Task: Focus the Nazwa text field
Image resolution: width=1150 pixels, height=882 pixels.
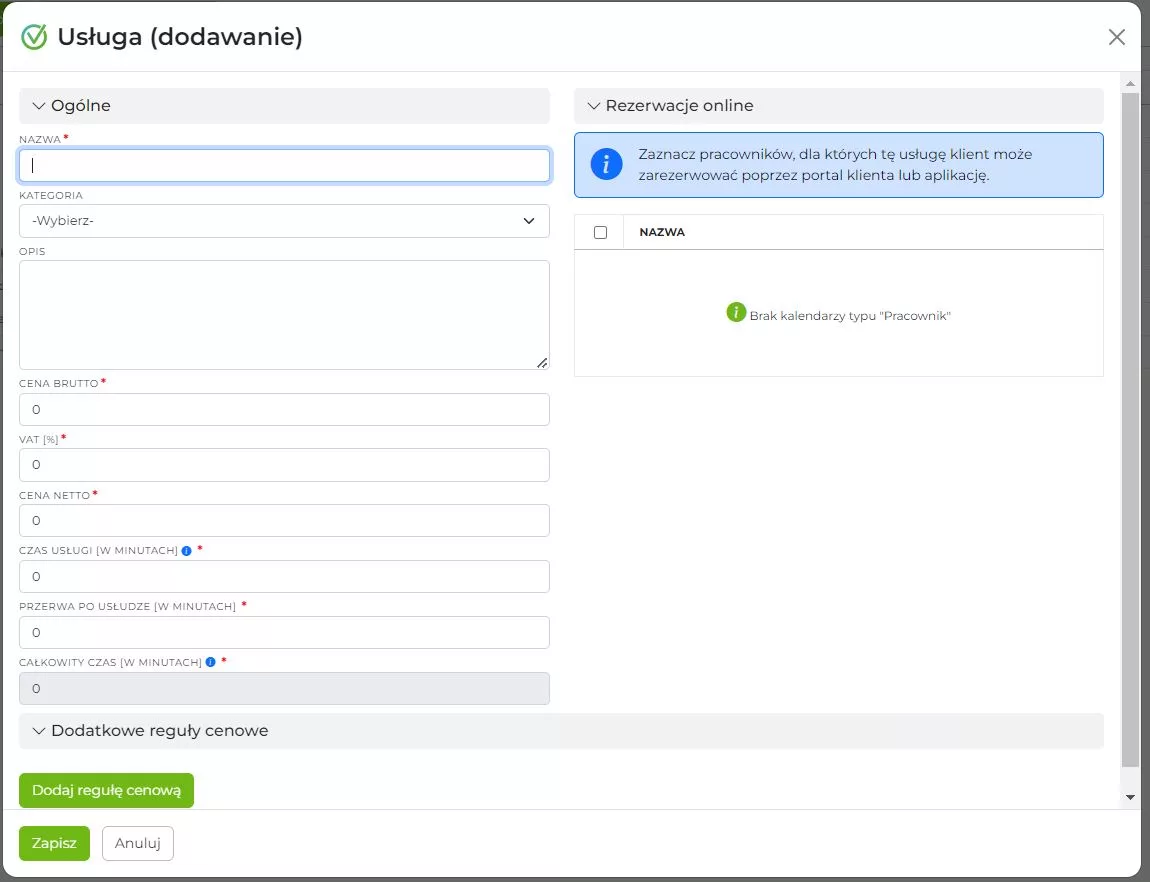Action: pyautogui.click(x=284, y=166)
